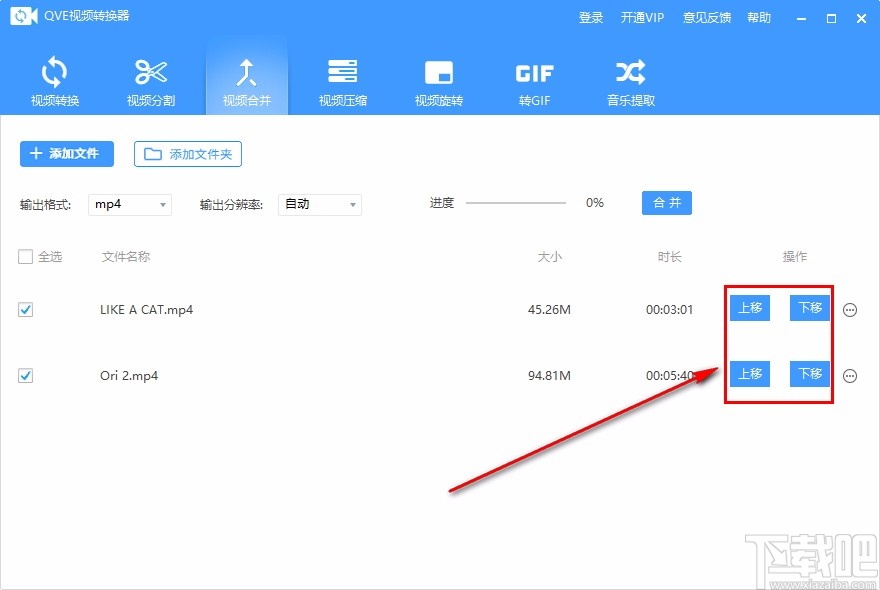Open the 转GIF converter tool
Screen dimensions: 880x590
[x=534, y=80]
